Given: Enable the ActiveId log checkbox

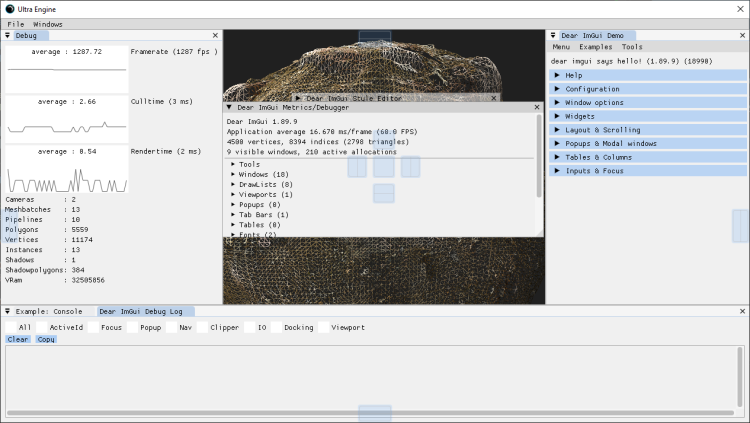Looking at the screenshot, I should [x=42, y=327].
